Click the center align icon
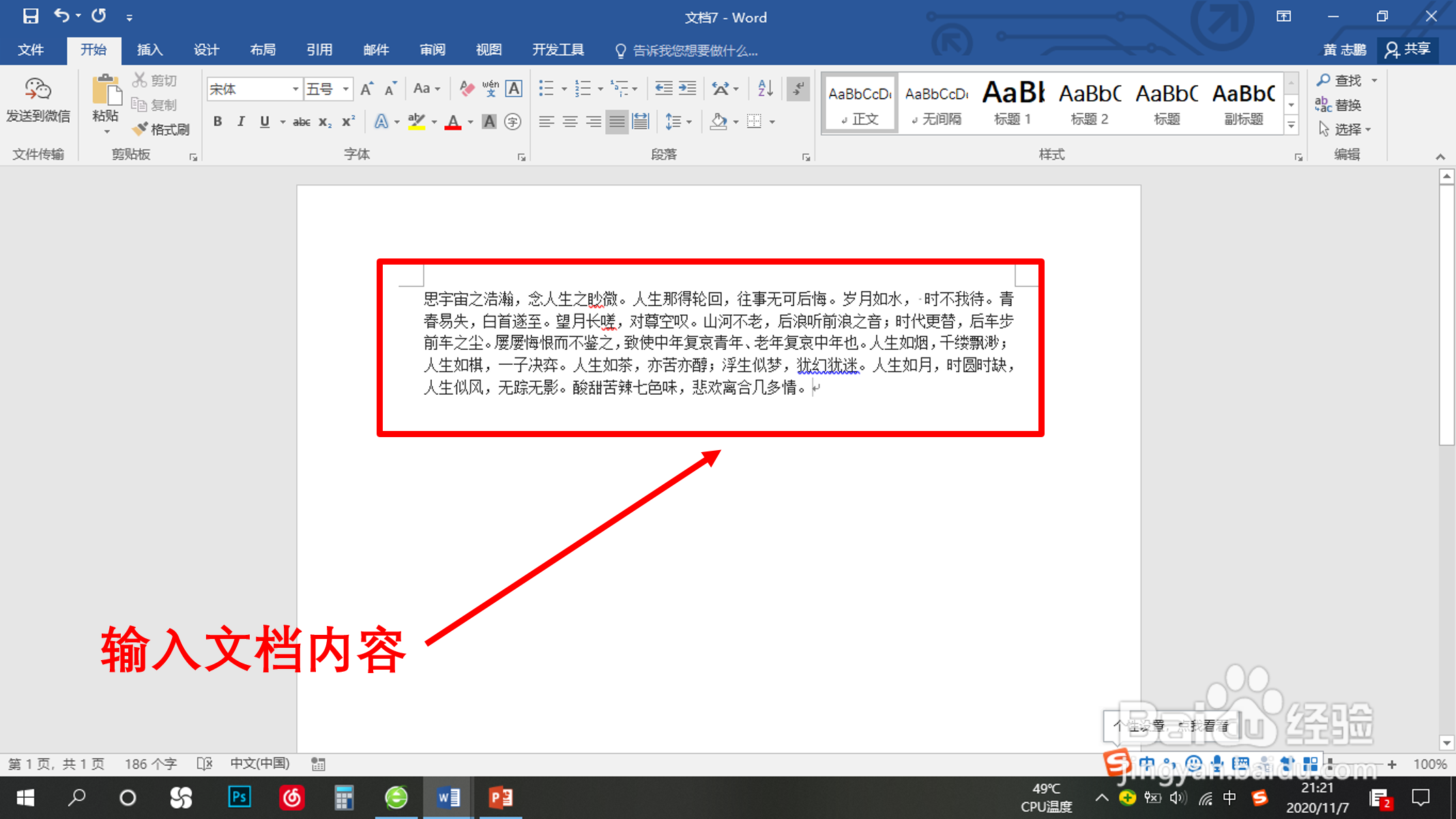Viewport: 1456px width, 819px height. (x=570, y=122)
